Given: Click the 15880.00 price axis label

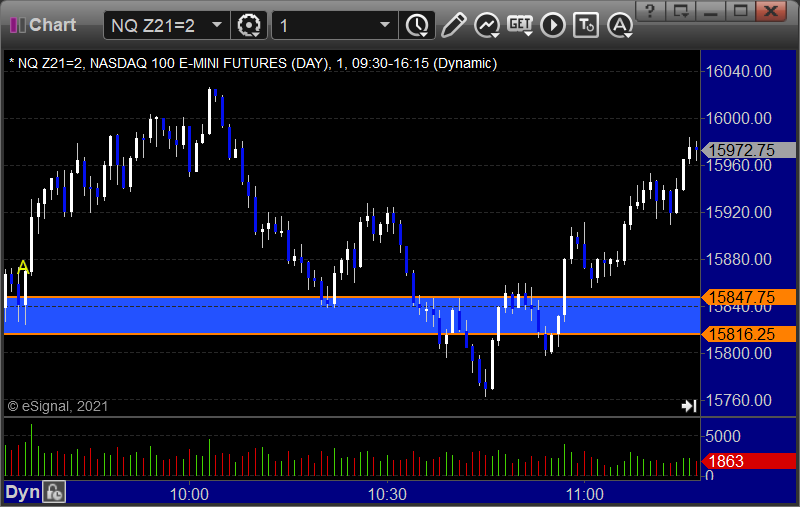Looking at the screenshot, I should pyautogui.click(x=738, y=259).
